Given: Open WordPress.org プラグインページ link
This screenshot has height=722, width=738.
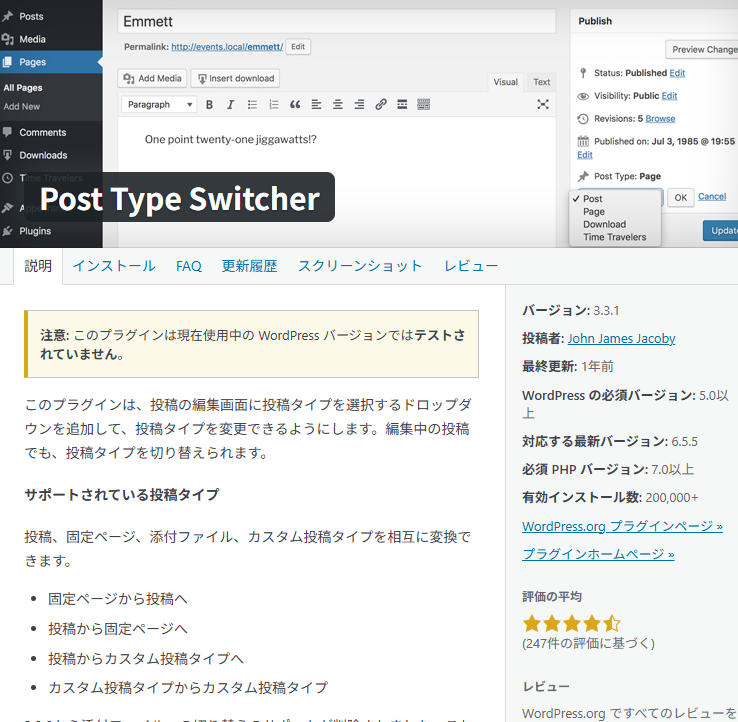Looking at the screenshot, I should coord(622,526).
